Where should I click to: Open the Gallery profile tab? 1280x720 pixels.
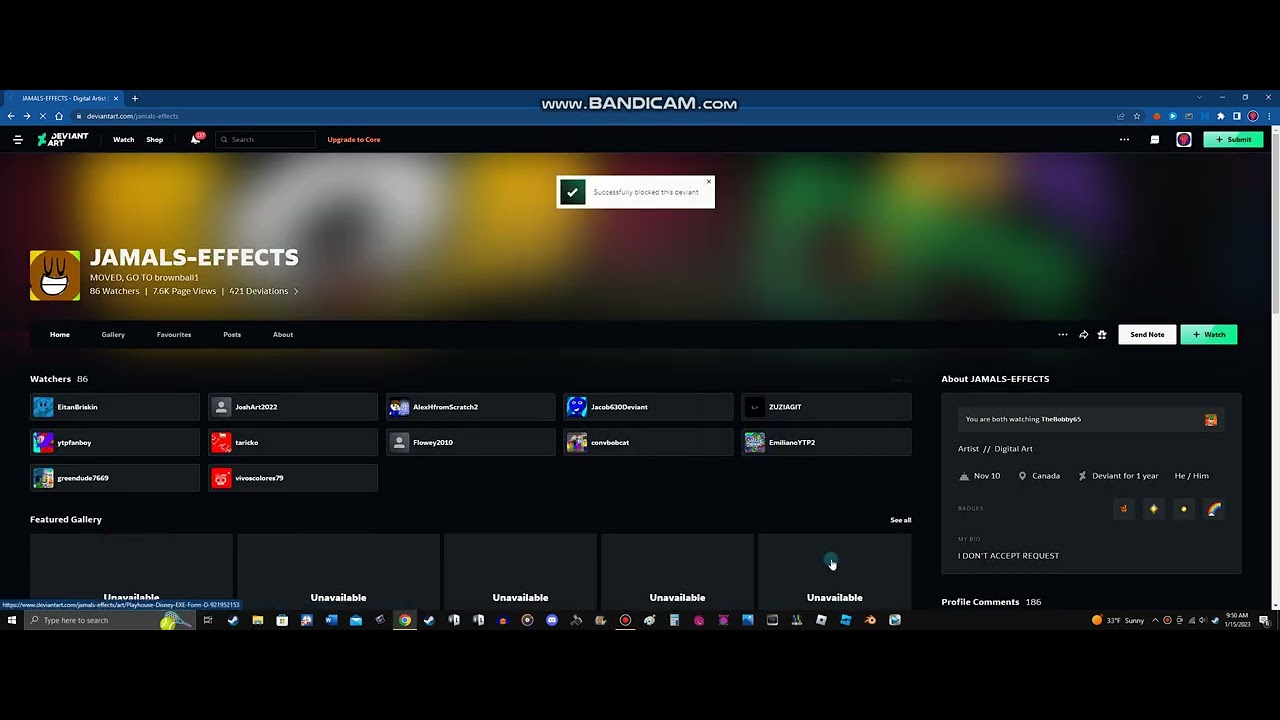pos(113,335)
